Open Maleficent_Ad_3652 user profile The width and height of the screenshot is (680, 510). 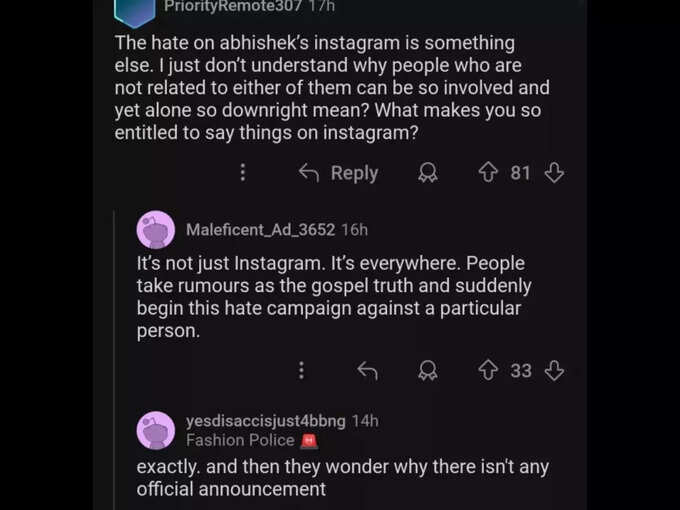pos(260,229)
